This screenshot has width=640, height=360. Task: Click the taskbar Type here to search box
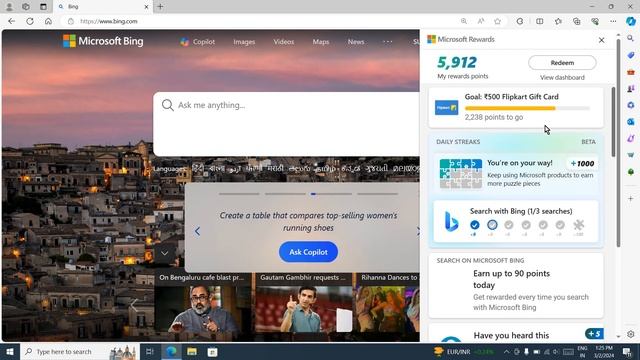80,351
